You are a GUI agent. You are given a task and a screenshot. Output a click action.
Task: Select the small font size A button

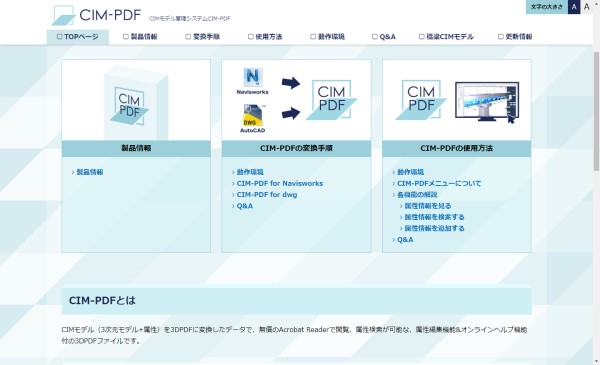(574, 7)
